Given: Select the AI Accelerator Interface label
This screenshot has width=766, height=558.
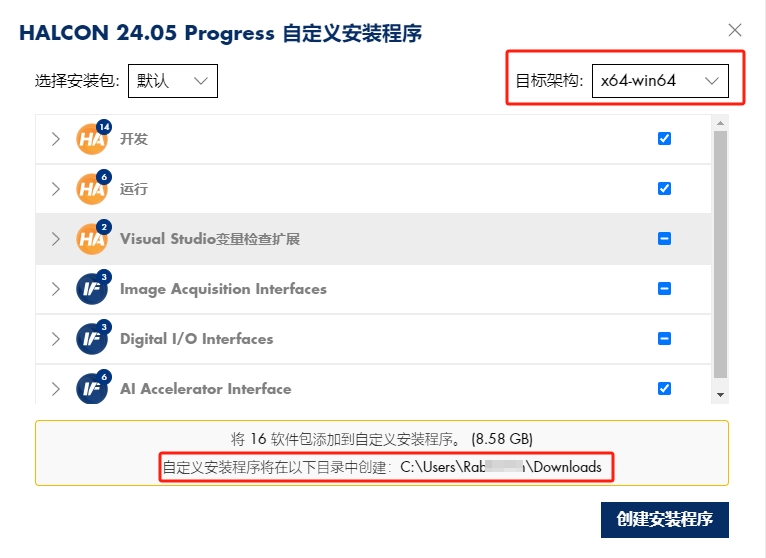Looking at the screenshot, I should coord(206,389).
